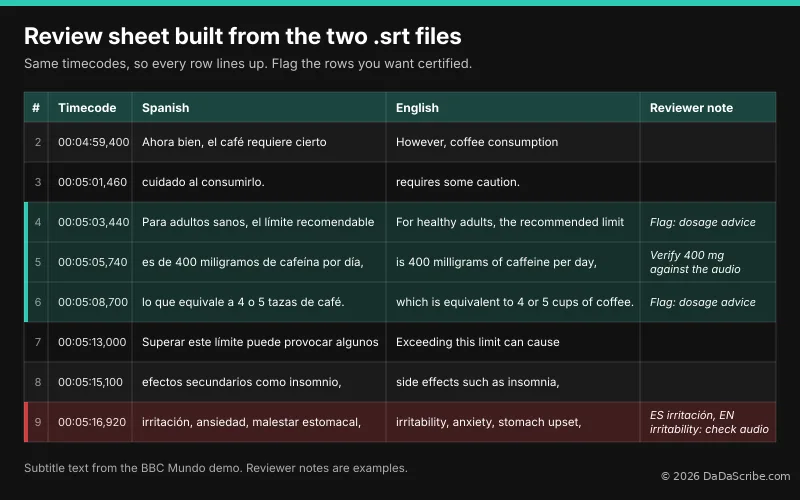Viewport: 800px width, 500px height.
Task: Click cell 'which is equivalent to 4 or 5 cups of coffee.'
Action: (515, 302)
